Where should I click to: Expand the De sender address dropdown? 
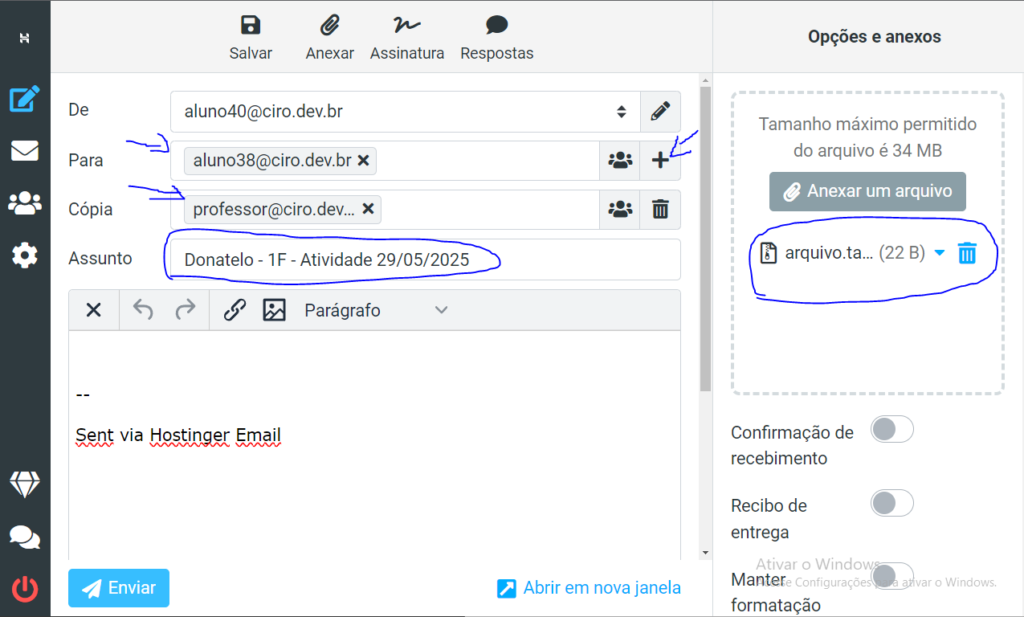621,111
